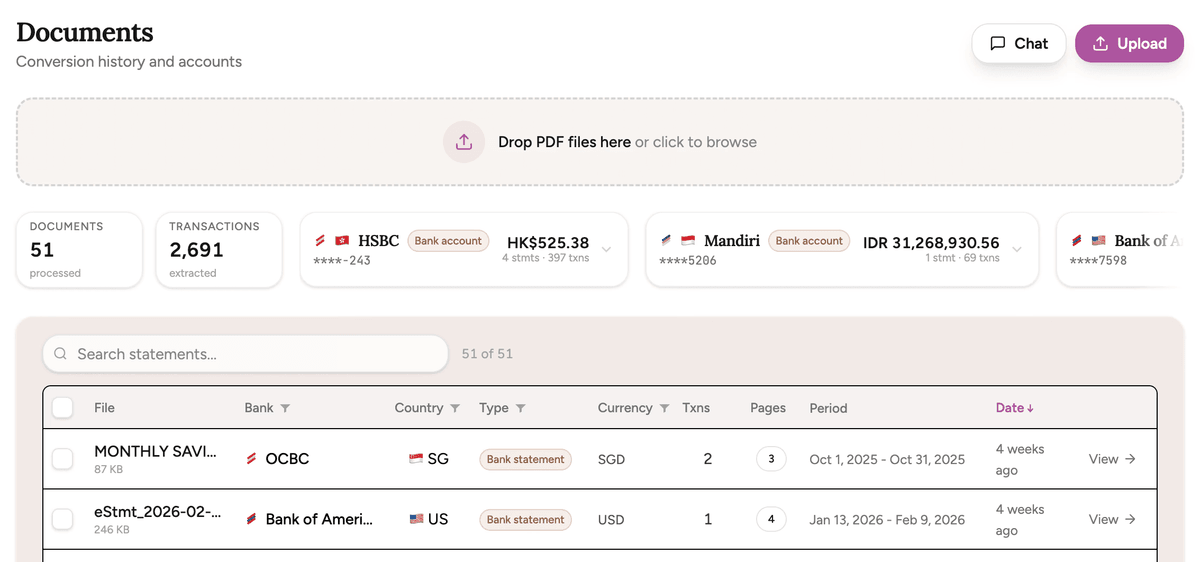This screenshot has width=1200, height=562.
Task: Click the OCBC bank logo icon
Action: pyautogui.click(x=252, y=459)
